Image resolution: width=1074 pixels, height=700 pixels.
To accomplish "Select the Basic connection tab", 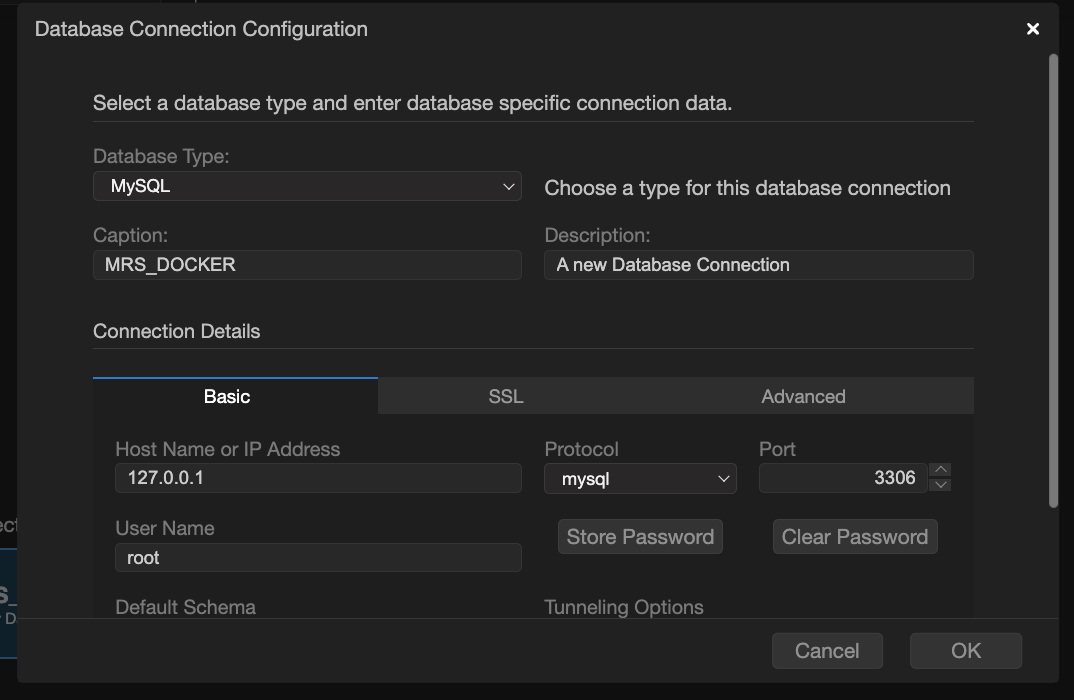I will tap(227, 396).
